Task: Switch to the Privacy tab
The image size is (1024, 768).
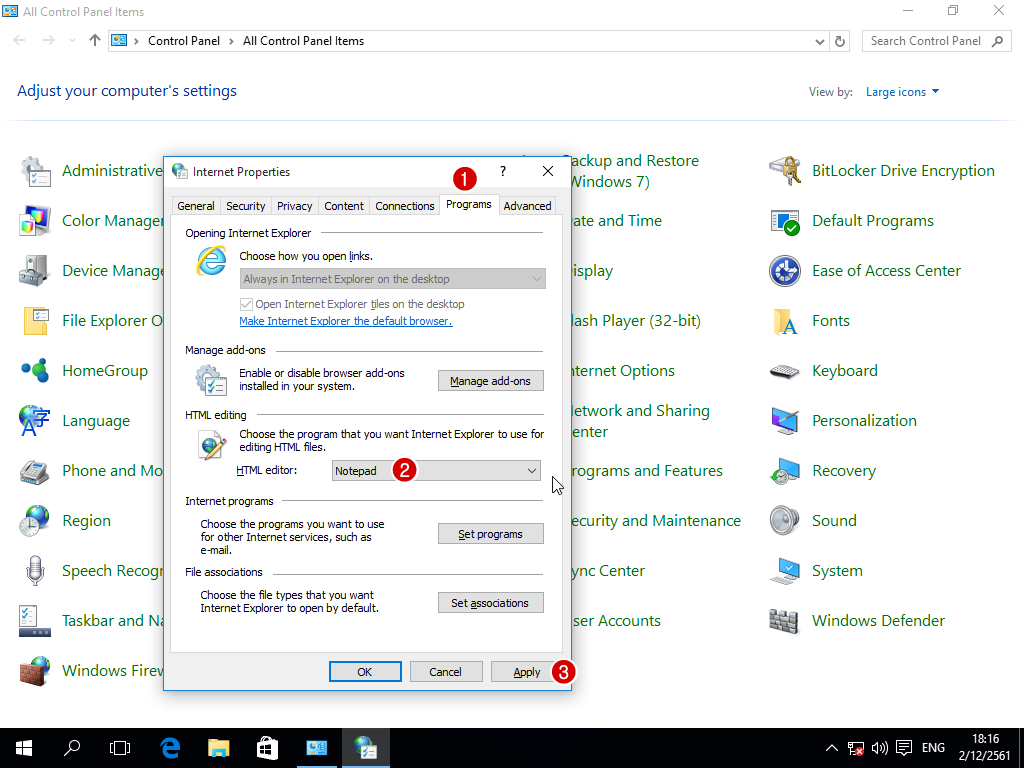Action: click(295, 206)
